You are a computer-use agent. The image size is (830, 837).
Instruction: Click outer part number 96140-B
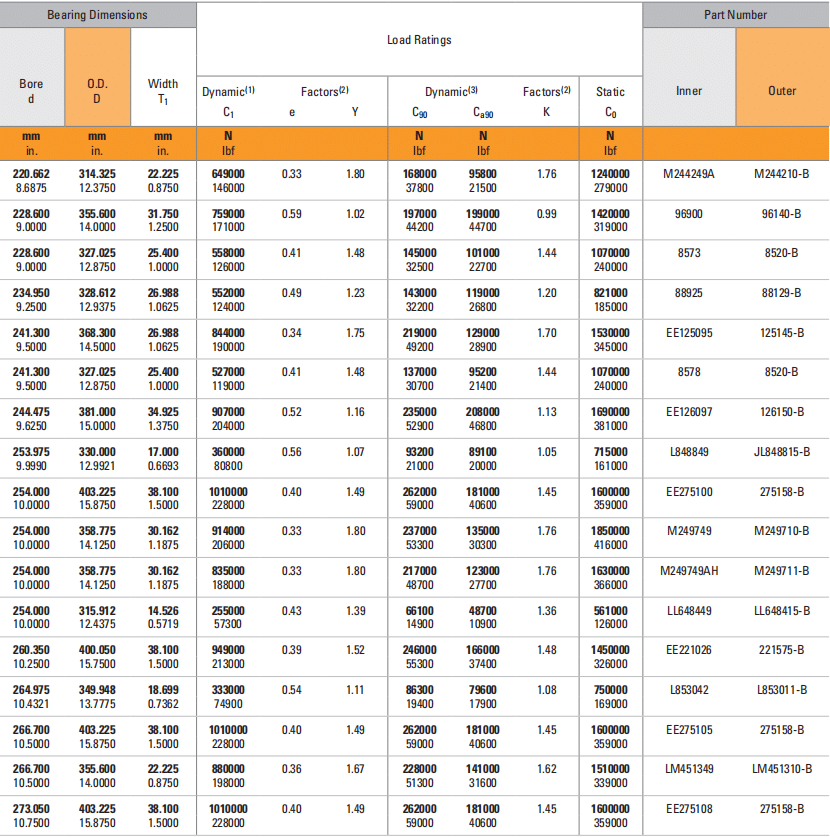pos(782,214)
